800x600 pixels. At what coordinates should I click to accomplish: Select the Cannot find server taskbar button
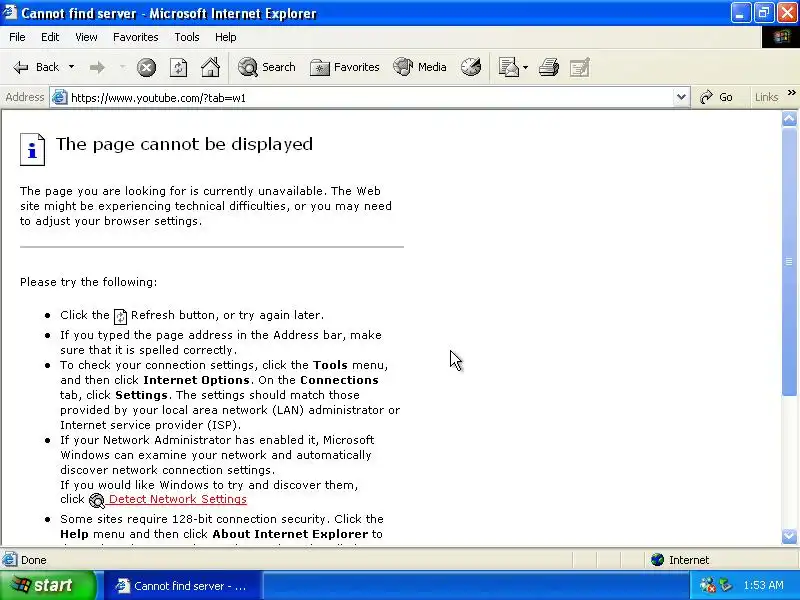[184, 586]
